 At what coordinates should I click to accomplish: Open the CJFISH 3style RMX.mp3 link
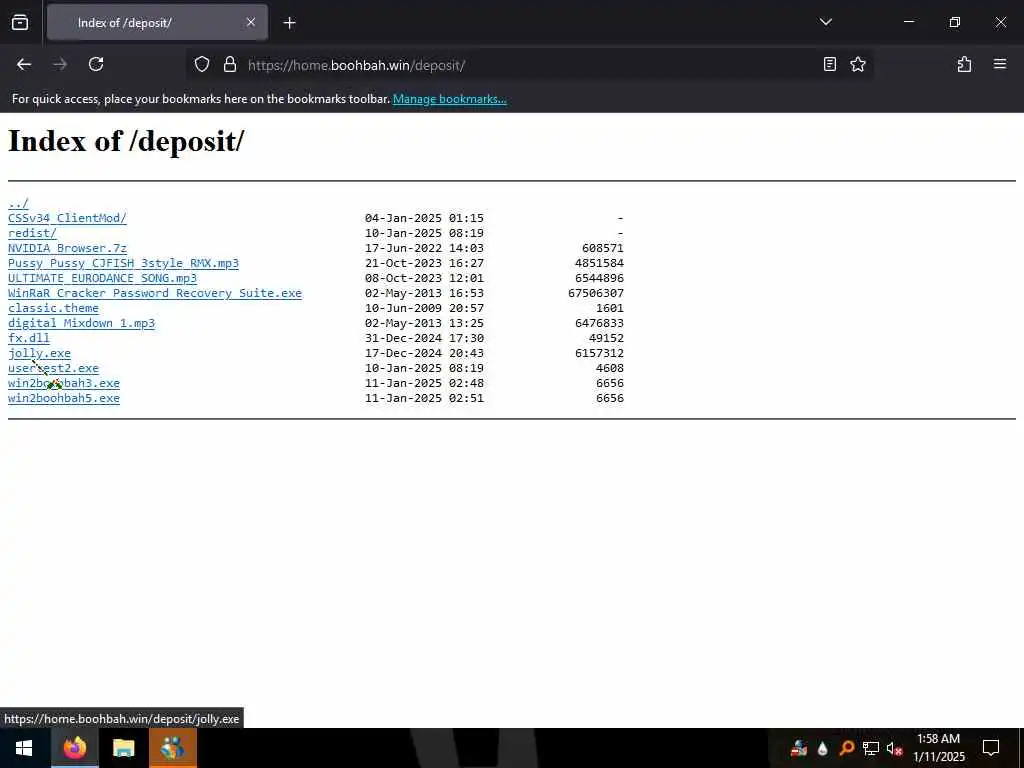coord(123,263)
